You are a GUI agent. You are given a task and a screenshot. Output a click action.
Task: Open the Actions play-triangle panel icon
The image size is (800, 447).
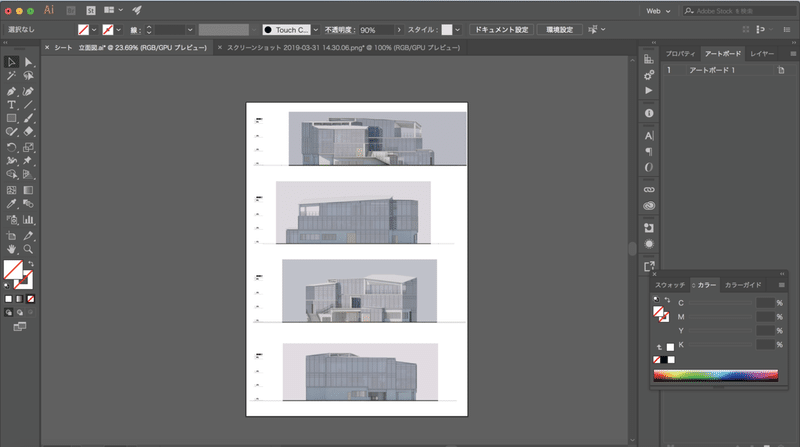coord(649,91)
